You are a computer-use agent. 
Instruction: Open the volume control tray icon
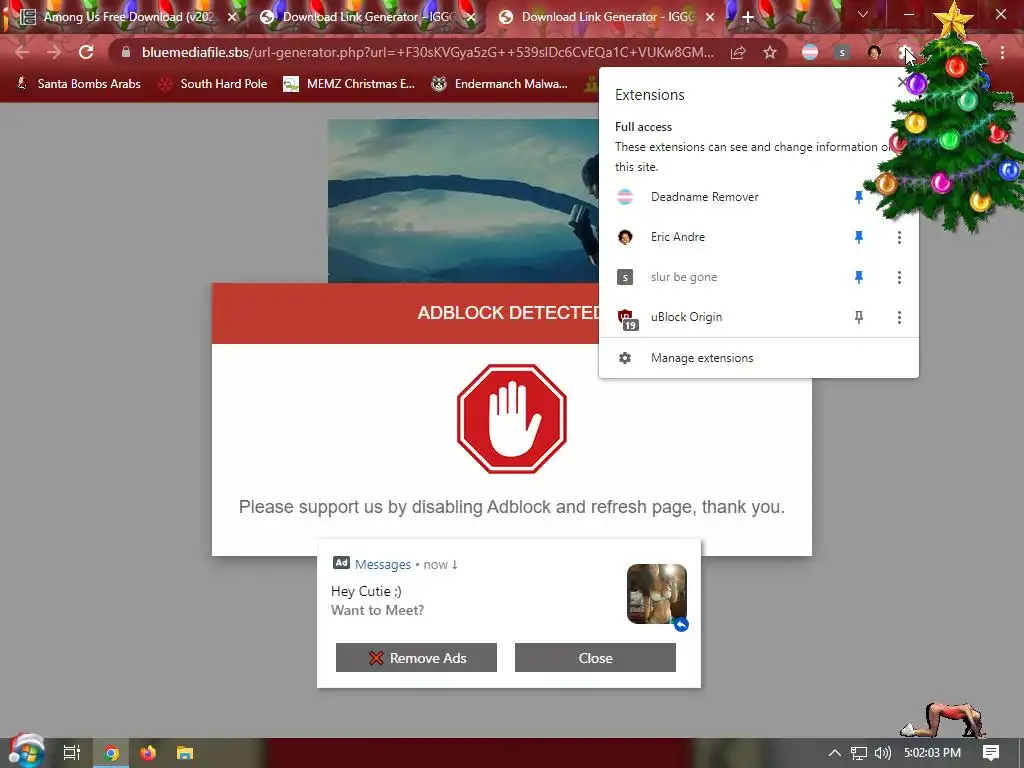tap(883, 753)
